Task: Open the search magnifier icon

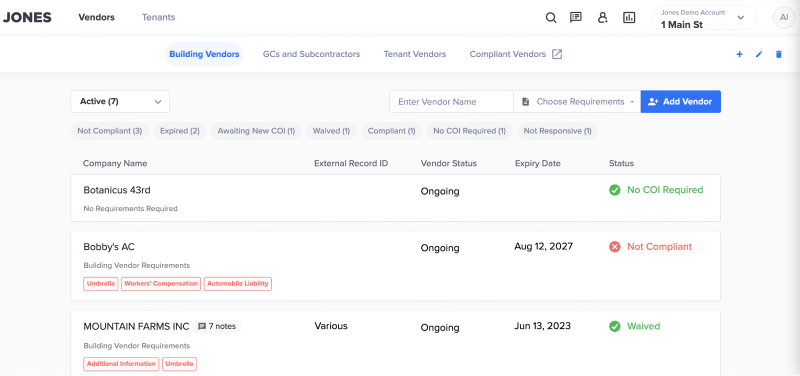Action: 551,18
